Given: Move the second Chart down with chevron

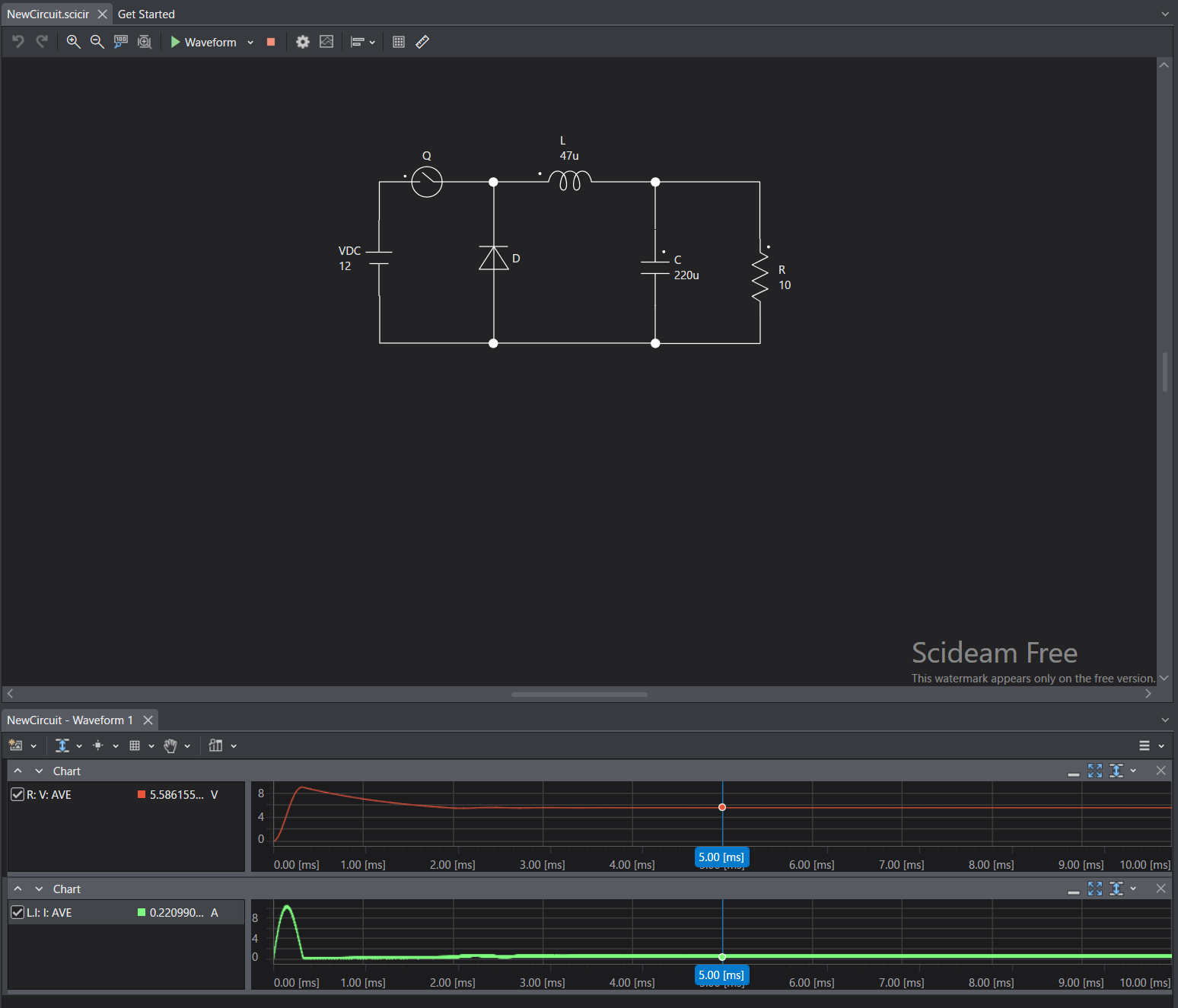Looking at the screenshot, I should pyautogui.click(x=40, y=889).
